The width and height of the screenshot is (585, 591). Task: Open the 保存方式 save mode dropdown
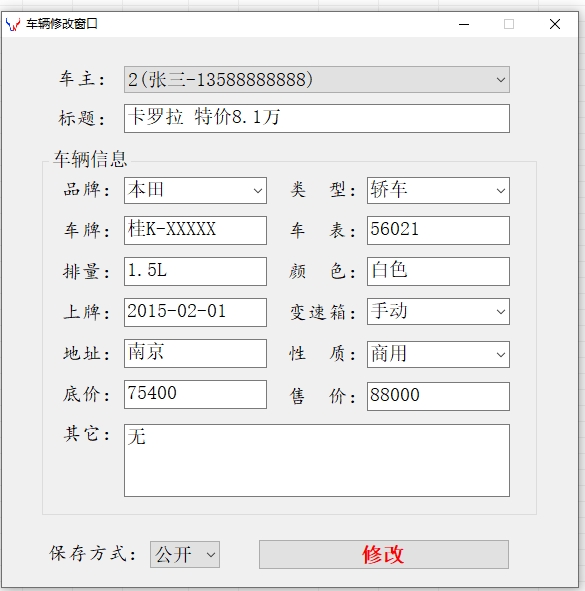185,554
